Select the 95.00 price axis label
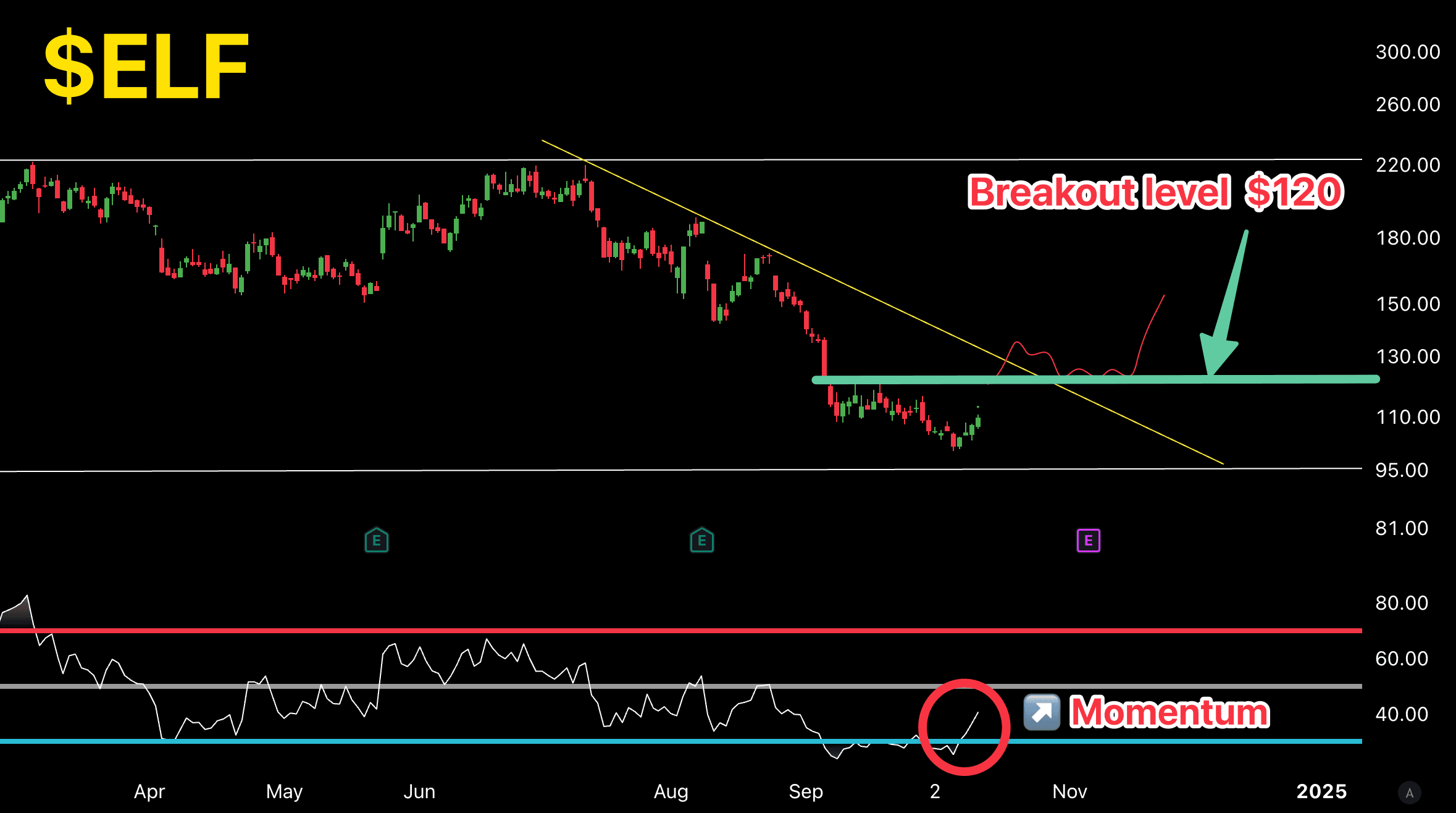The width and height of the screenshot is (1456, 813). [x=1402, y=470]
